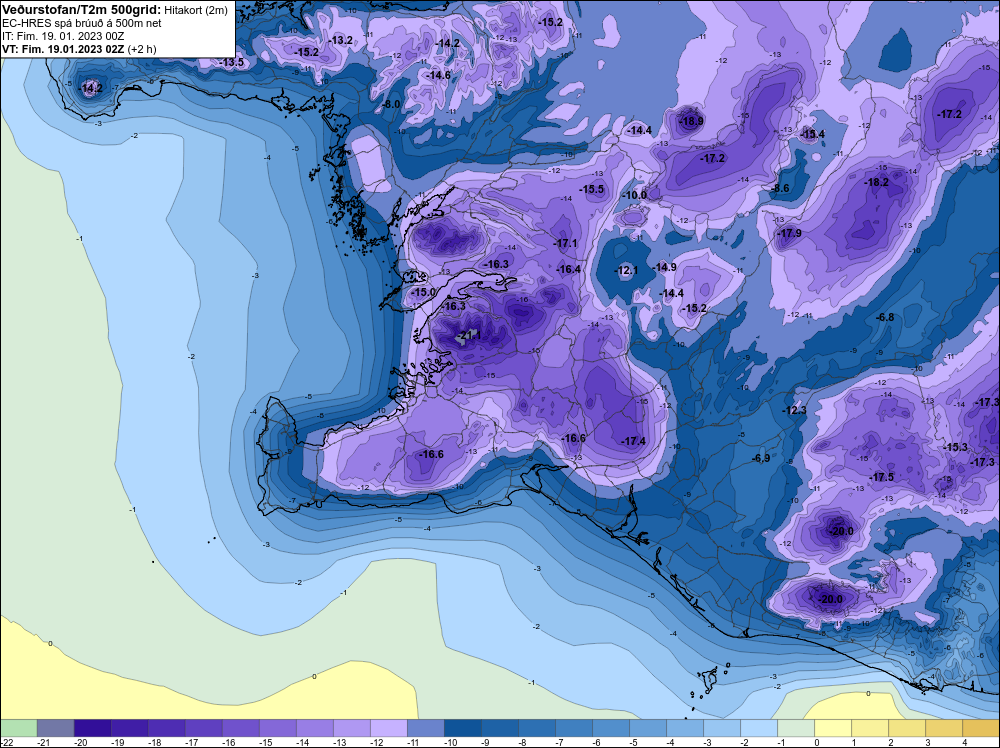
Task: Click the -14.6 temperature label
Action: [x=438, y=75]
